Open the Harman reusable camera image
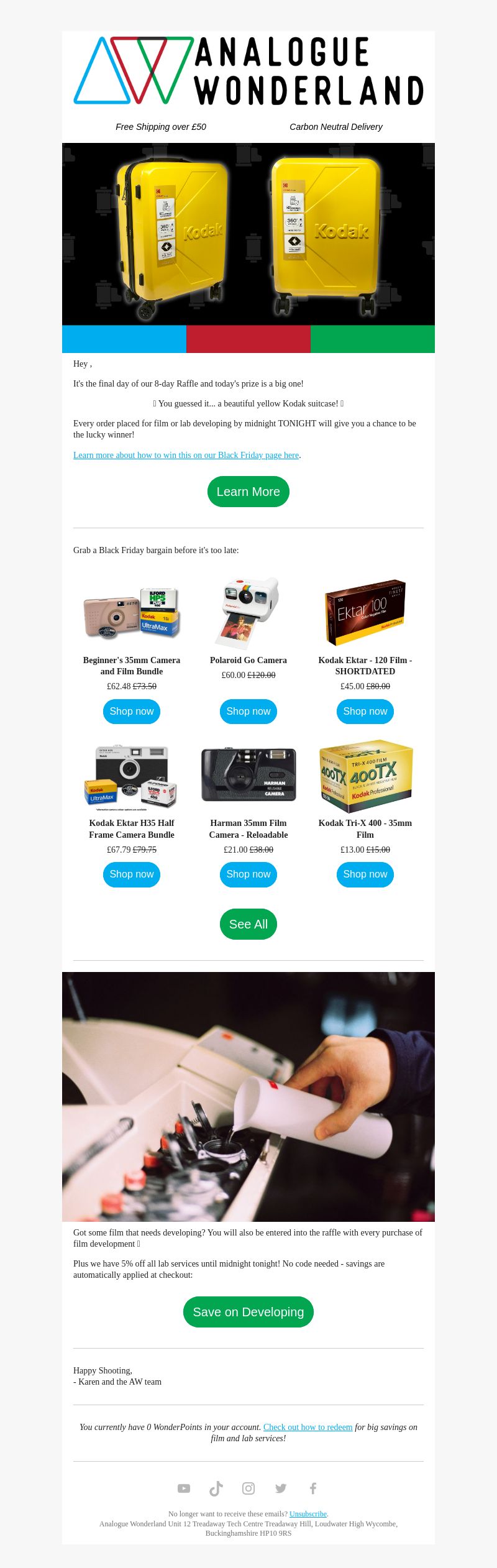The height and width of the screenshot is (1568, 497). [x=248, y=774]
